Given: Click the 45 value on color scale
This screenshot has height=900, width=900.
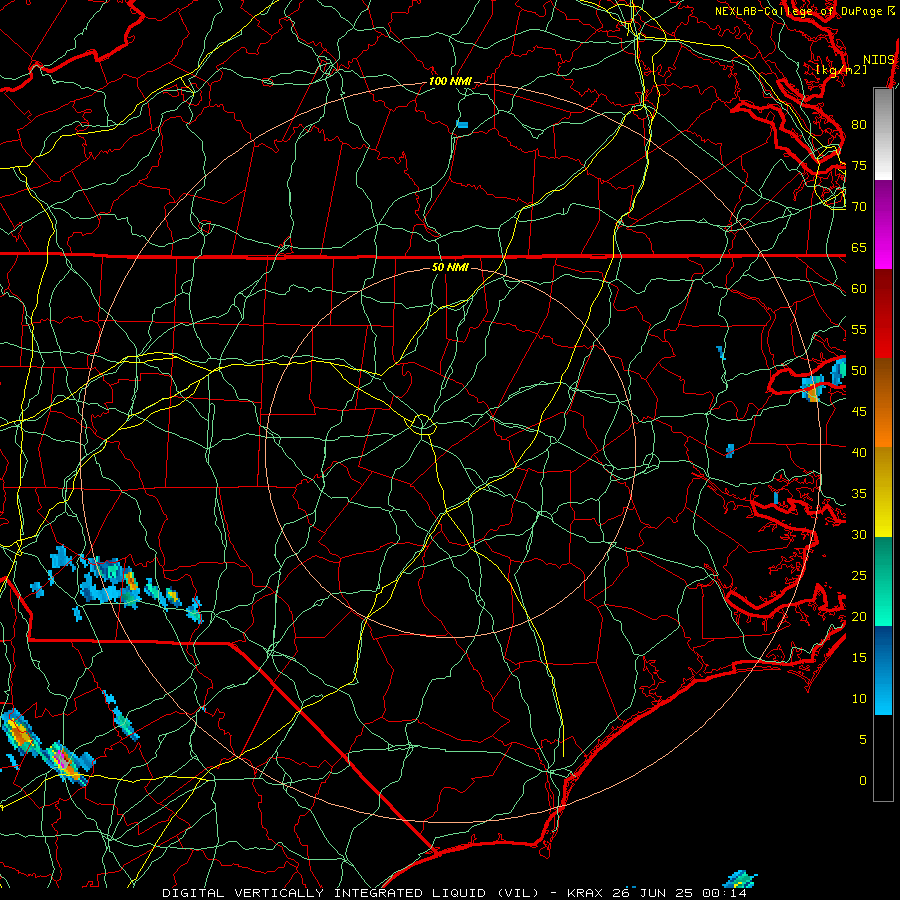Looking at the screenshot, I should 859,412.
